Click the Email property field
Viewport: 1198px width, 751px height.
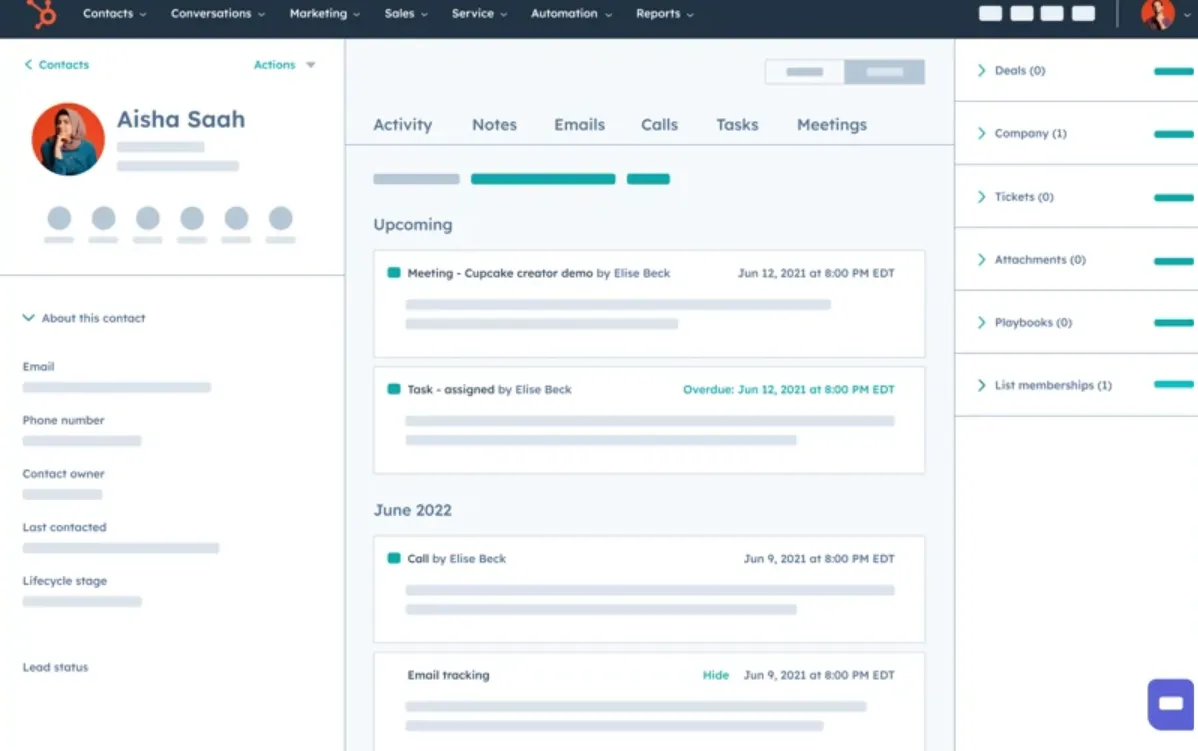(x=116, y=387)
